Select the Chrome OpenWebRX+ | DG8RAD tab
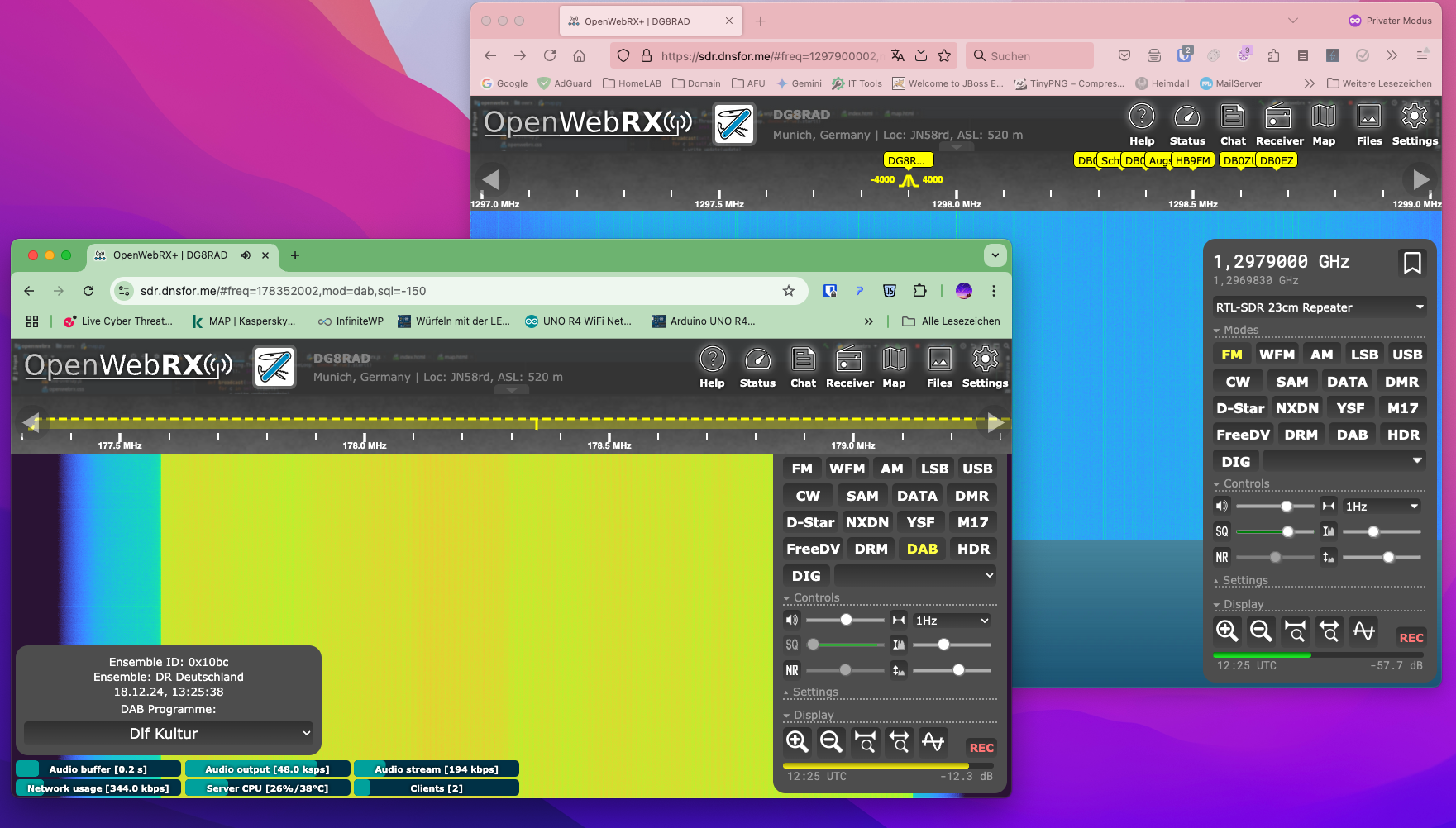Viewport: 1456px width, 828px height. [169, 255]
